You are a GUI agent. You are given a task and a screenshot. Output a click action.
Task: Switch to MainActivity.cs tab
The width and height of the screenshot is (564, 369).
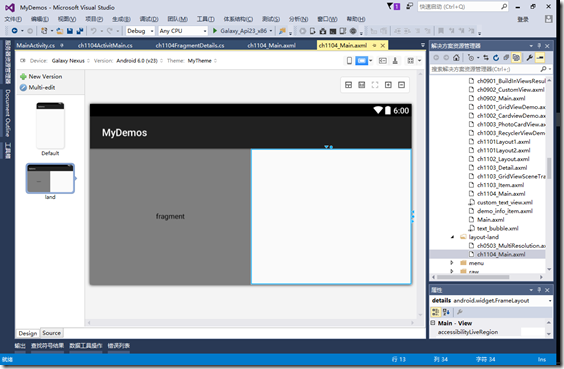(x=36, y=45)
